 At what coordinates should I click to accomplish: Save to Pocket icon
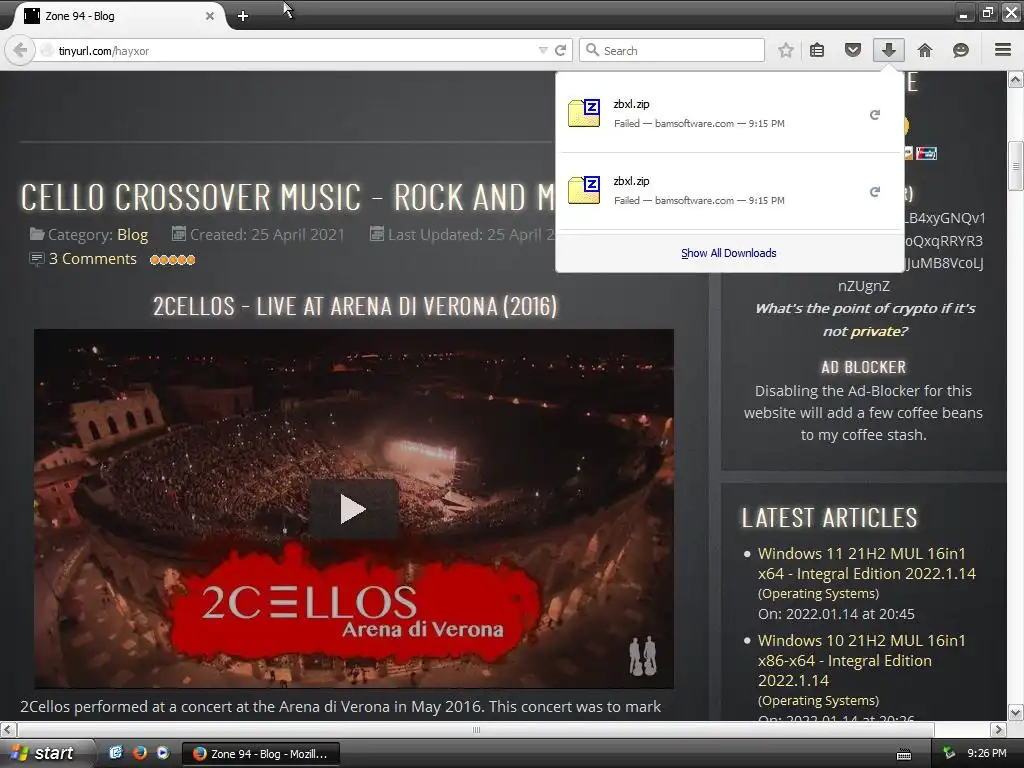click(x=852, y=50)
